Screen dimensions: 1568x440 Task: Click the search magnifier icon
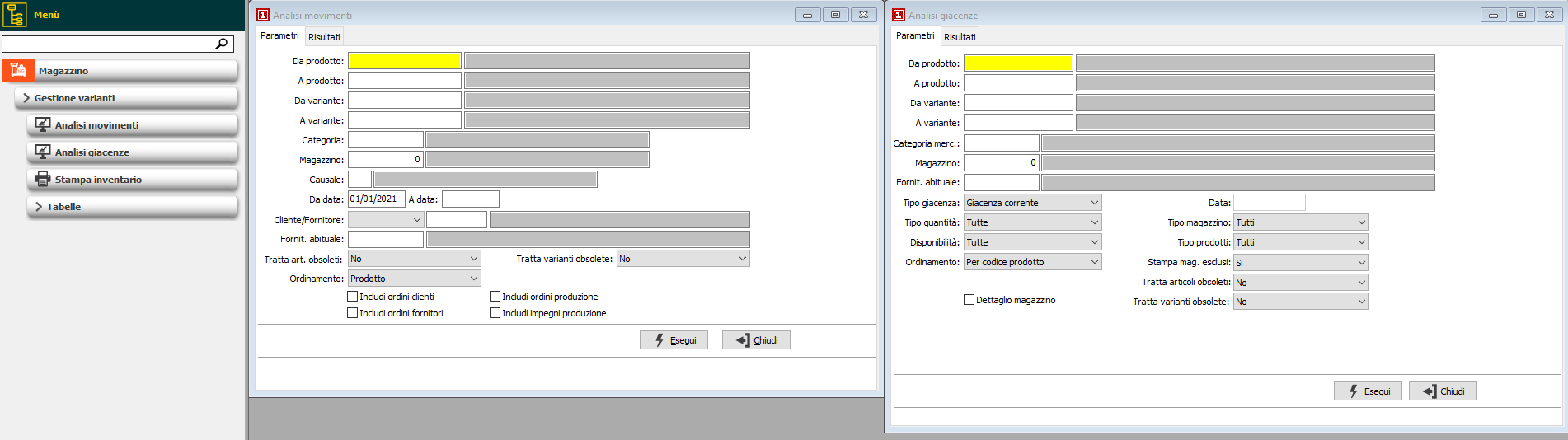tap(222, 44)
